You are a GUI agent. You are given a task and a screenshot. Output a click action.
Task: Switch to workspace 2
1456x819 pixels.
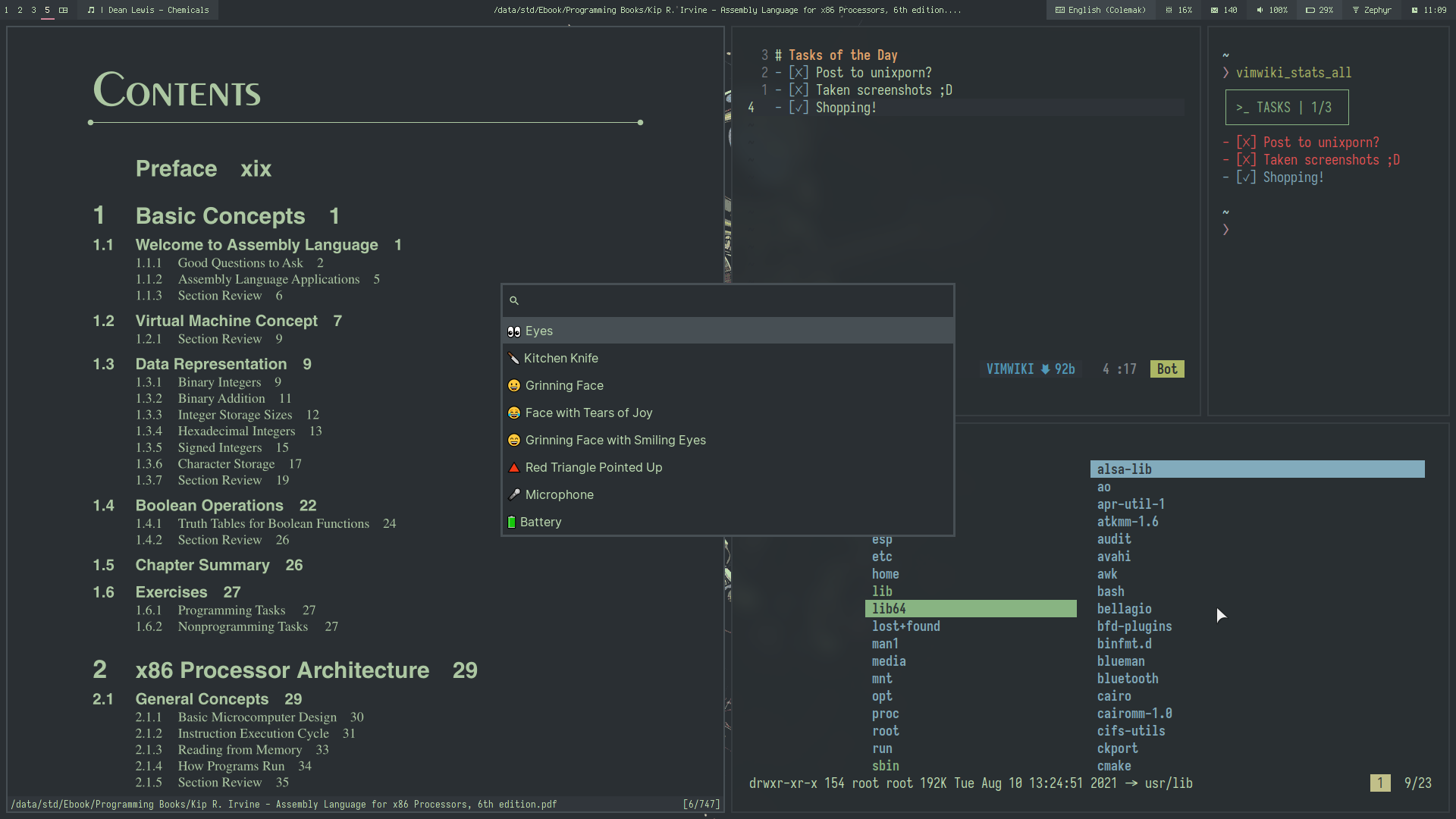tap(20, 10)
